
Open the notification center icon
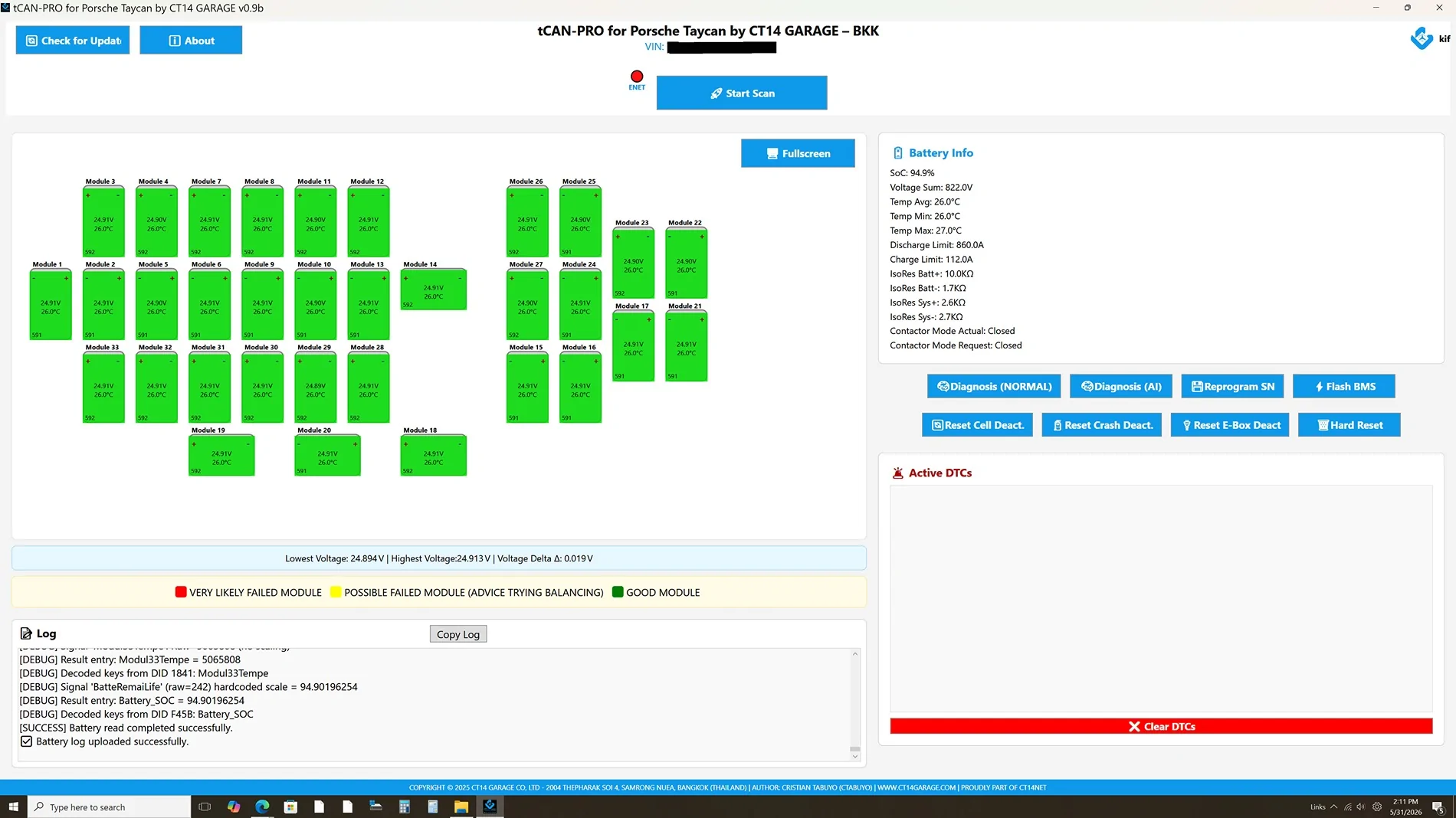pyautogui.click(x=1438, y=807)
